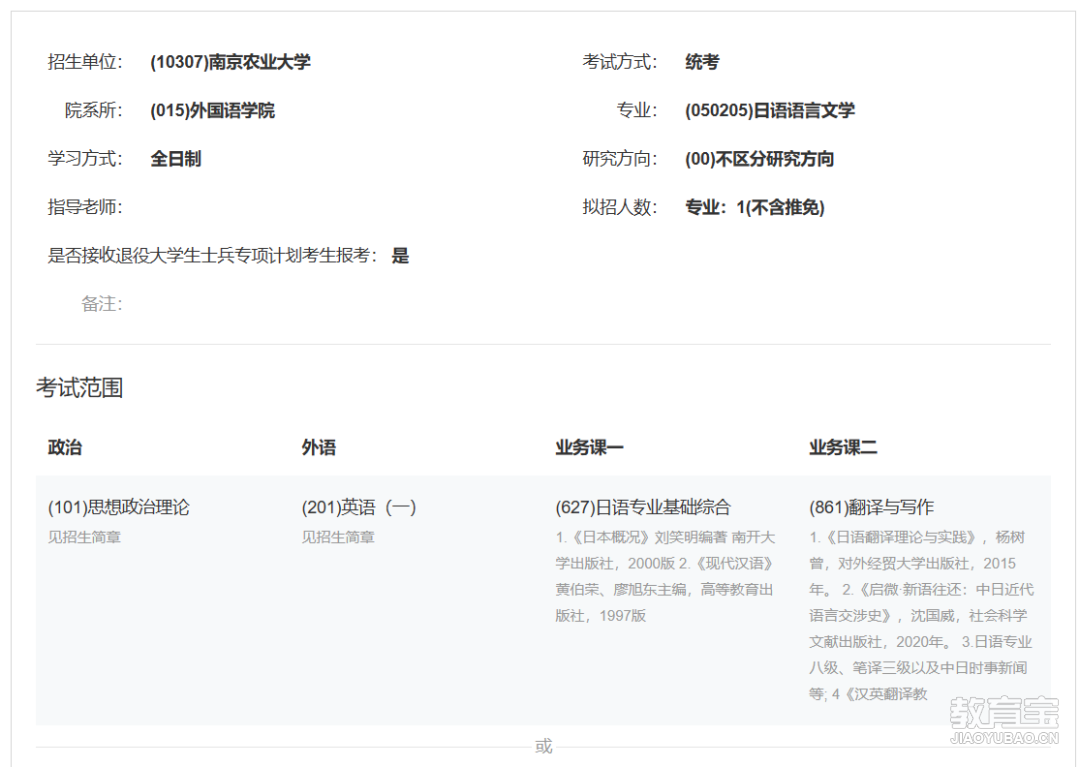Click the 学习方式 label
The width and height of the screenshot is (1080, 767).
85,159
